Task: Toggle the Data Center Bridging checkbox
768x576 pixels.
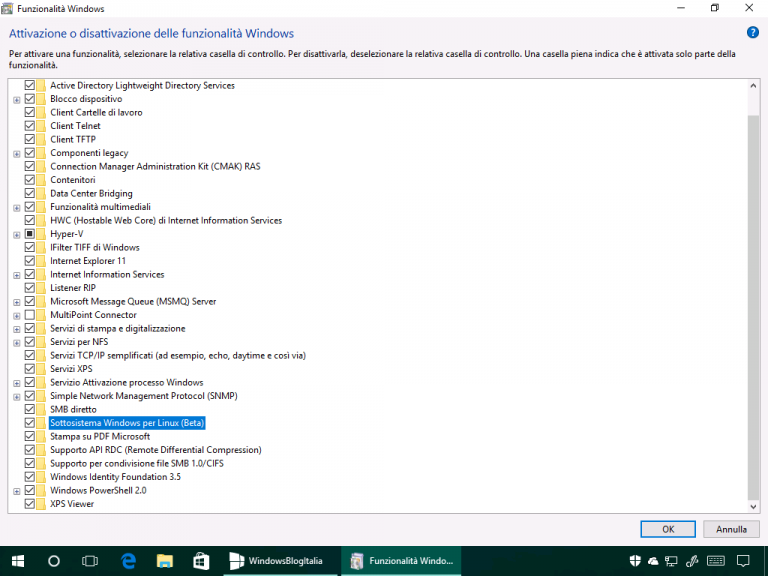Action: 29,193
